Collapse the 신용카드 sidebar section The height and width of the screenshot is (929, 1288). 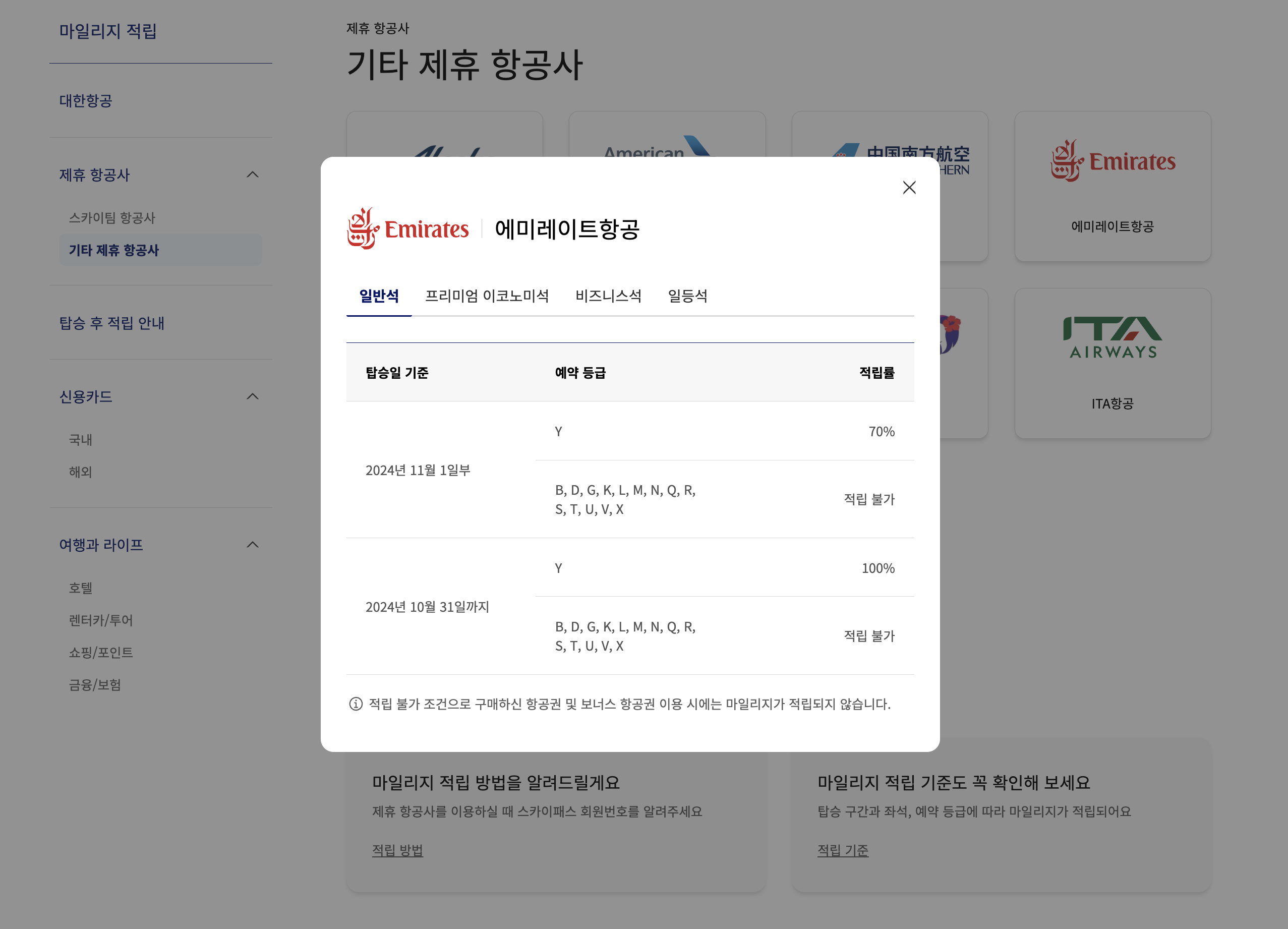[253, 396]
